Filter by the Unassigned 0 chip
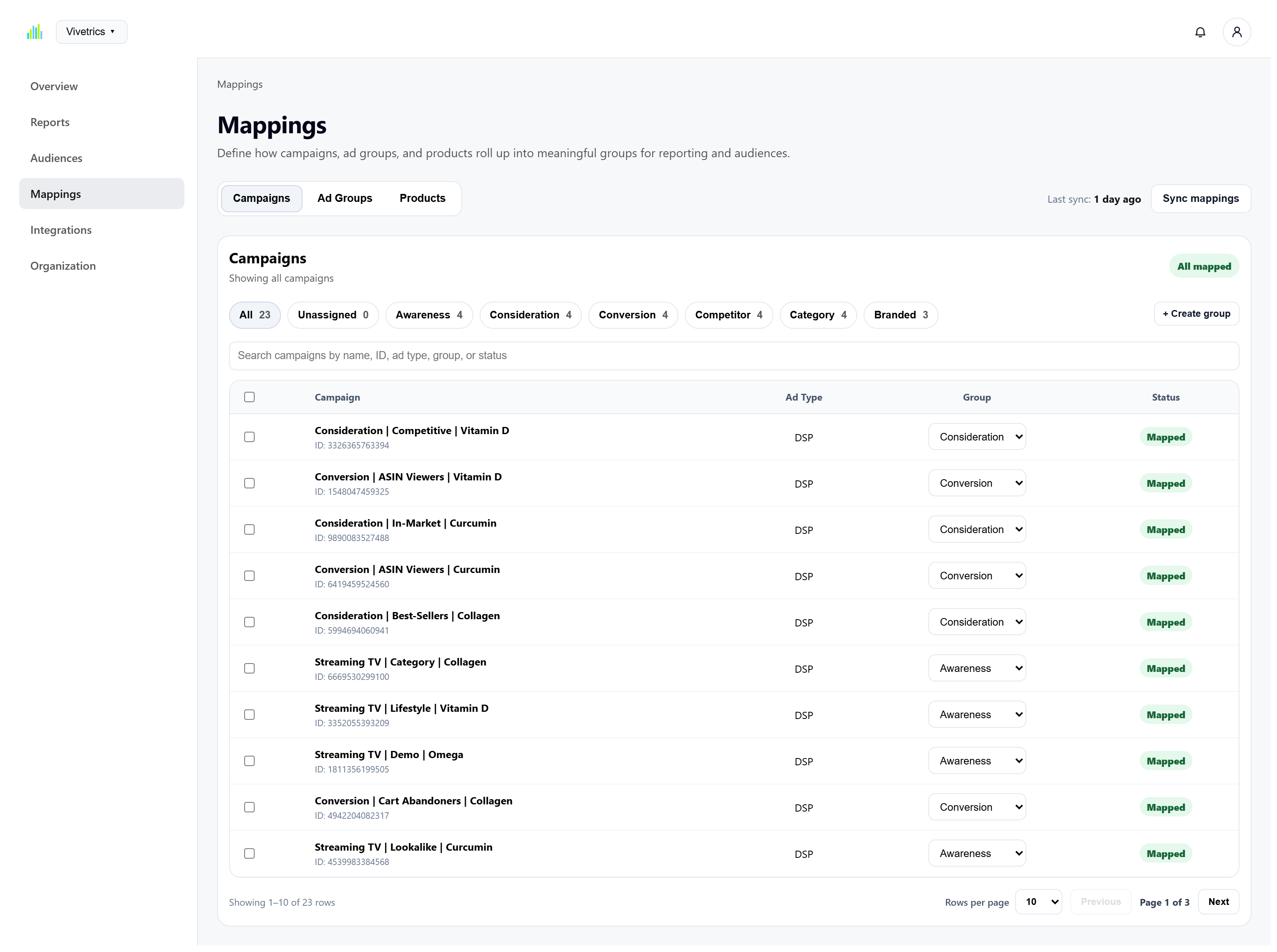 point(333,315)
